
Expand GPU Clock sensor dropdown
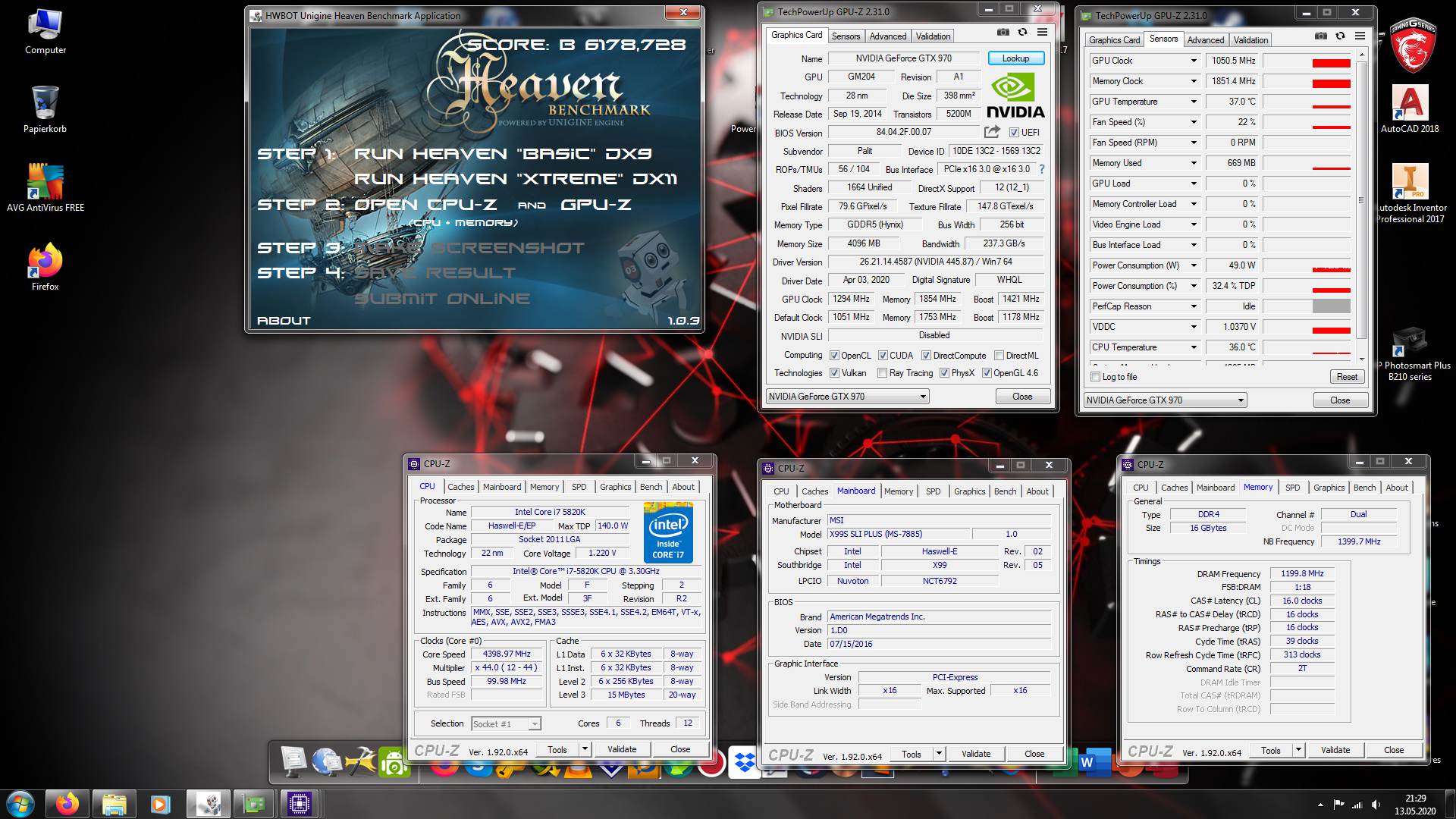point(1193,61)
